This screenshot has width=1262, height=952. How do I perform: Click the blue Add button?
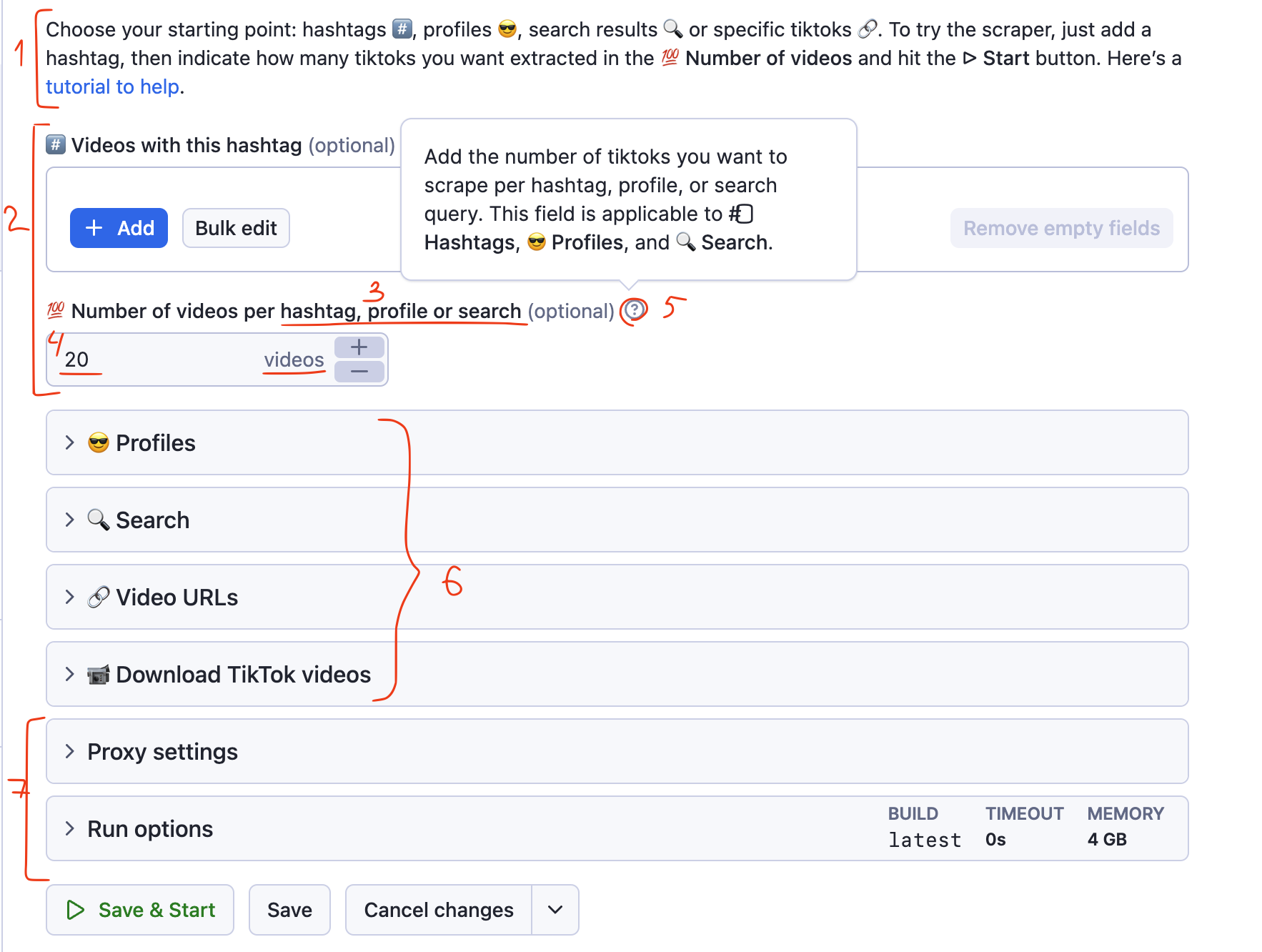(119, 228)
